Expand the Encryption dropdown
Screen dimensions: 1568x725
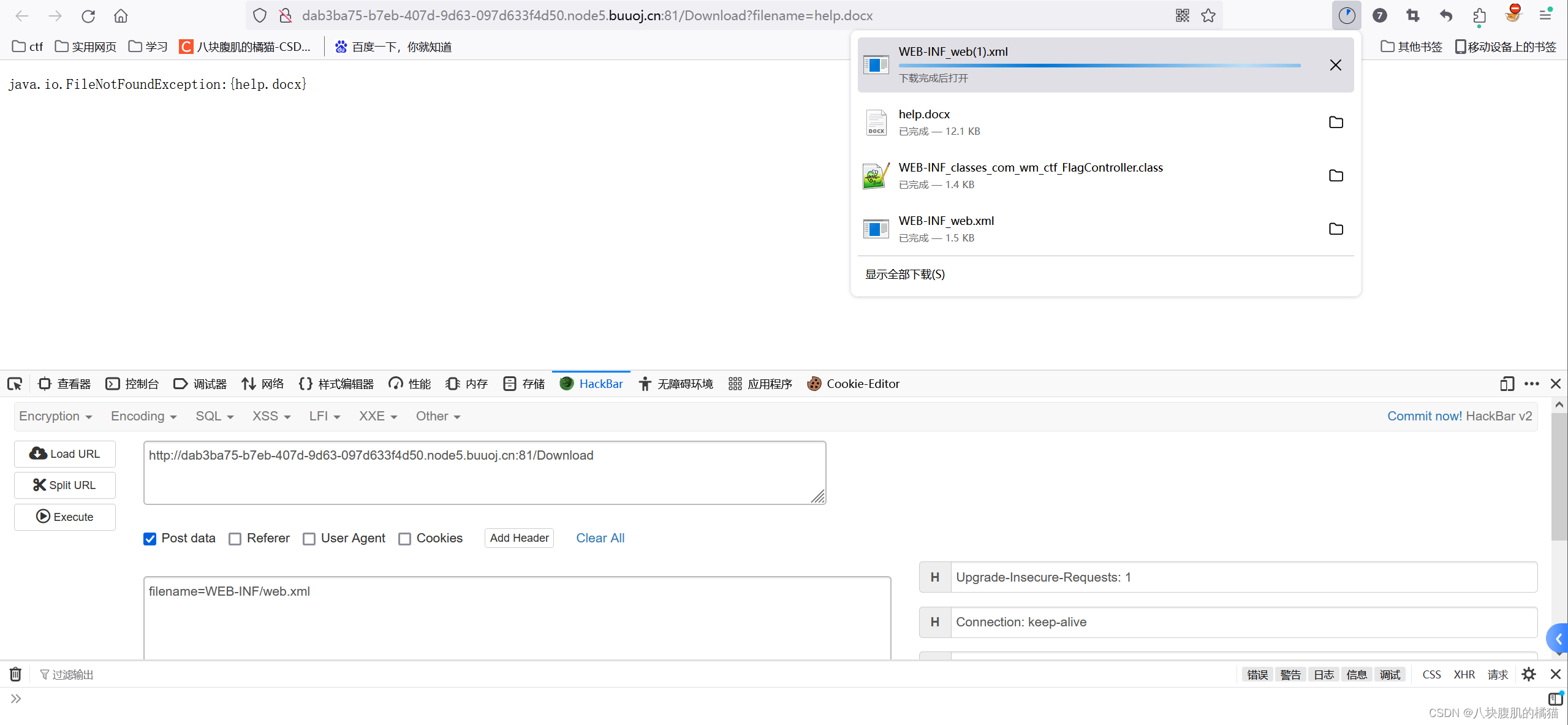pyautogui.click(x=55, y=416)
